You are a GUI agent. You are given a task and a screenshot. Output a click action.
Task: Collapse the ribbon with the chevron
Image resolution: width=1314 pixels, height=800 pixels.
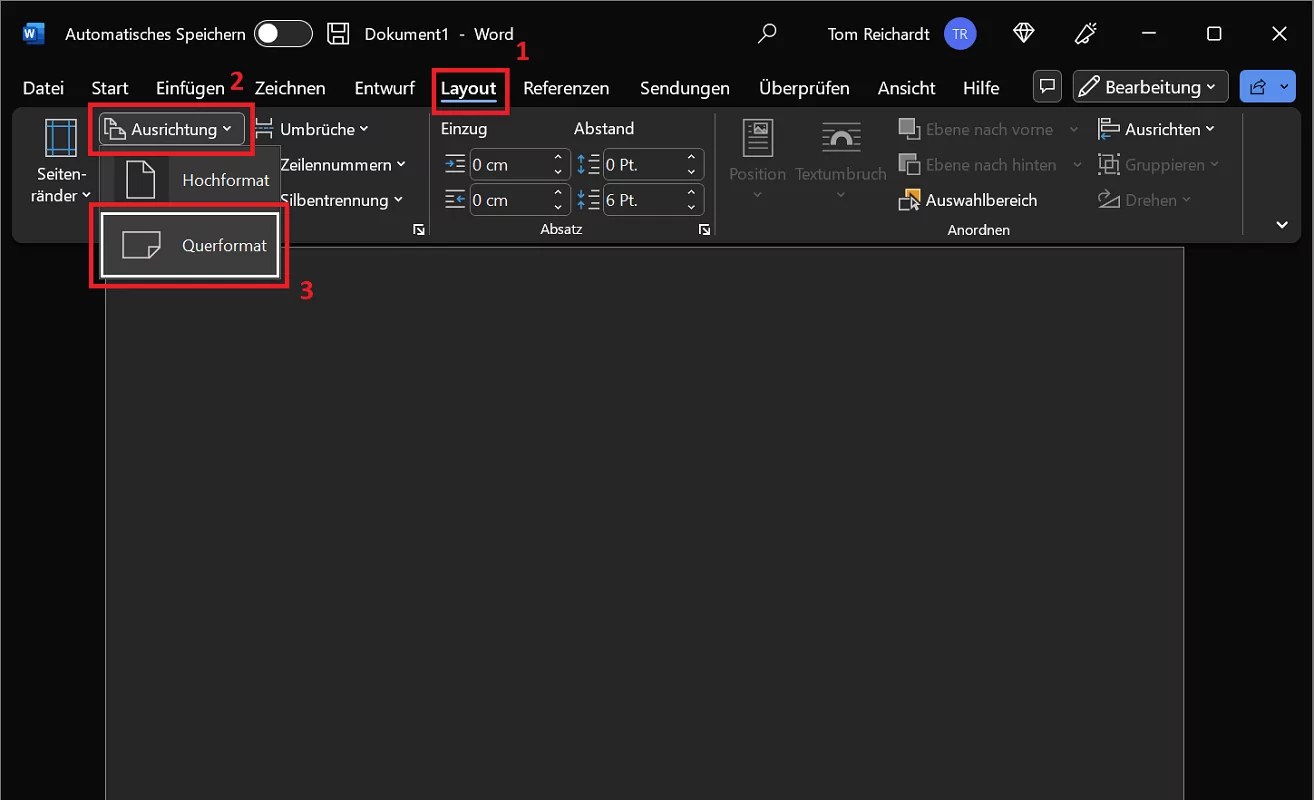tap(1282, 225)
